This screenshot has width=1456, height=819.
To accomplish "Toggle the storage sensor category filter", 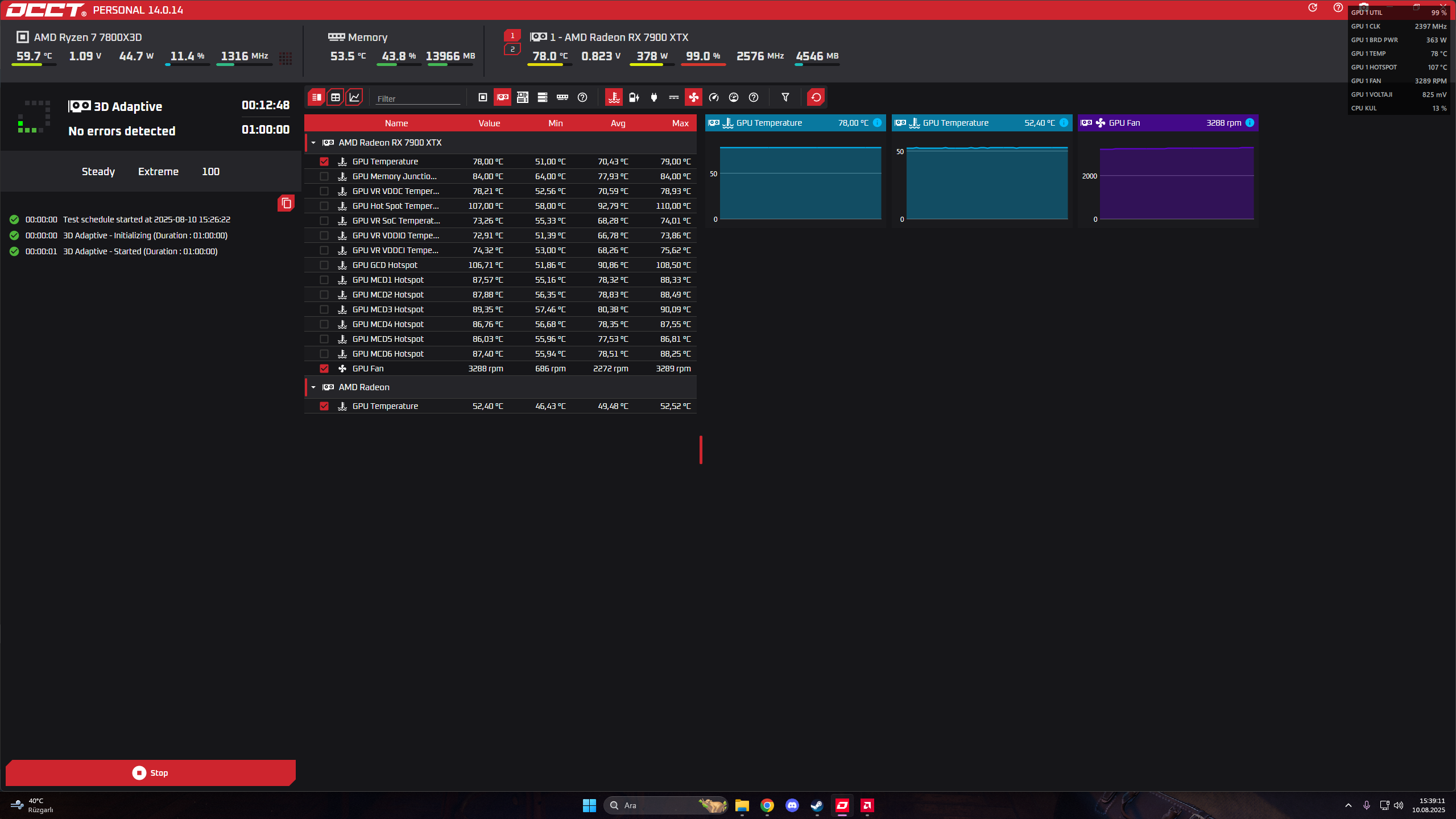I will (x=543, y=97).
